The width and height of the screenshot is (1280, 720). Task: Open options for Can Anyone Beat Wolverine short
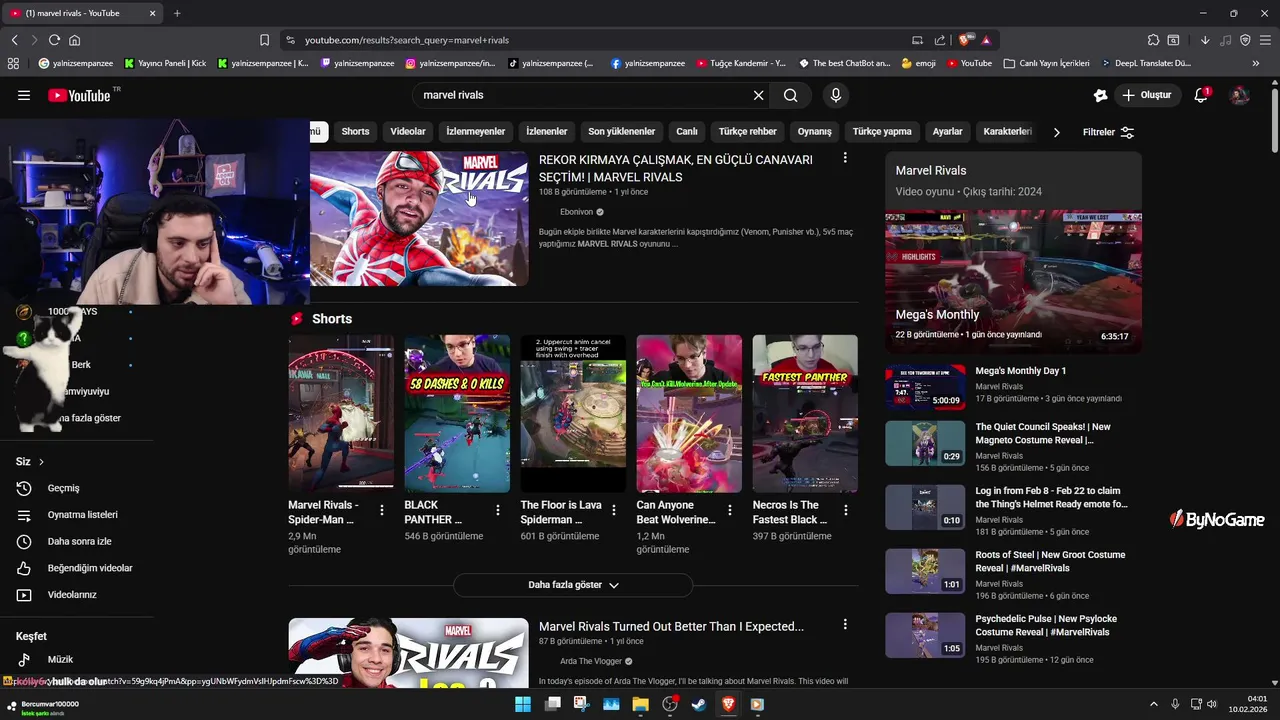click(x=730, y=510)
